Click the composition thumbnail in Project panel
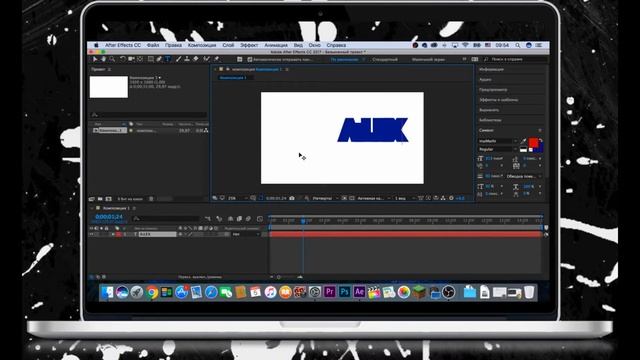Image resolution: width=640 pixels, height=360 pixels. (109, 87)
